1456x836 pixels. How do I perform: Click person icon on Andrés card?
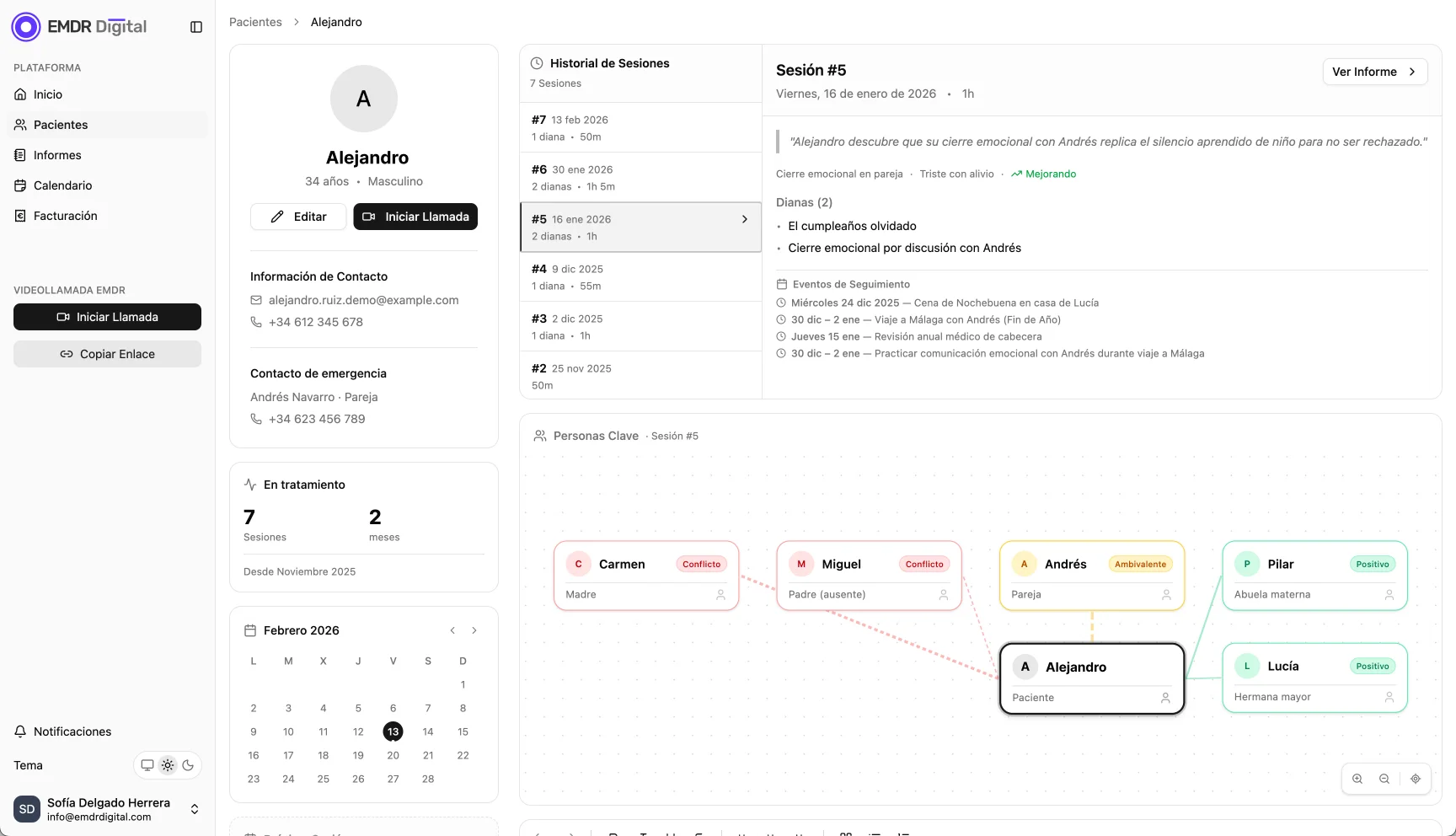coord(1166,595)
